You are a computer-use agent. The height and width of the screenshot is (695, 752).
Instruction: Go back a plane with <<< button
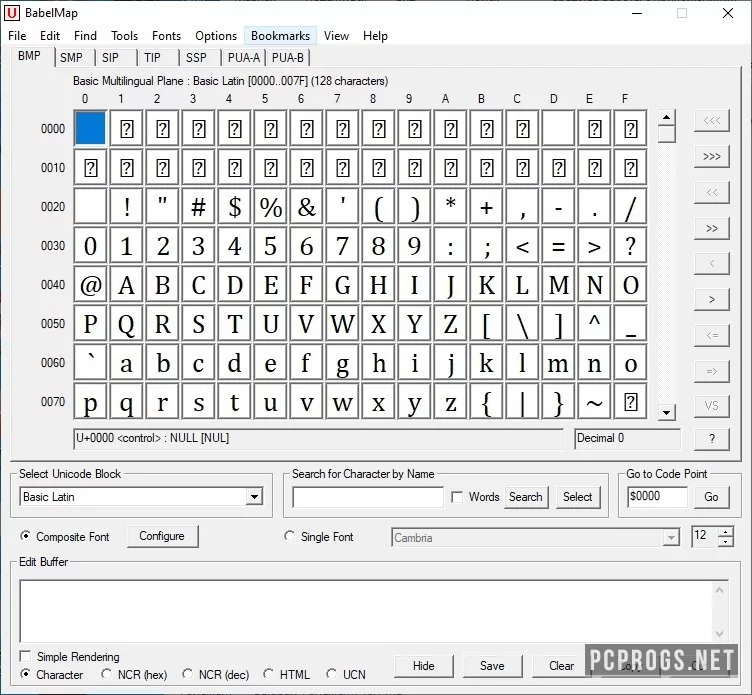tap(712, 120)
